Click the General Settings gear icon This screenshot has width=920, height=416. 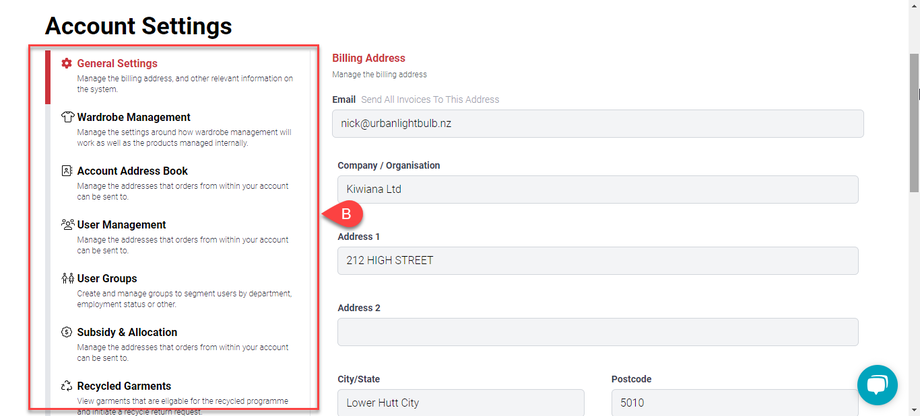tap(67, 64)
